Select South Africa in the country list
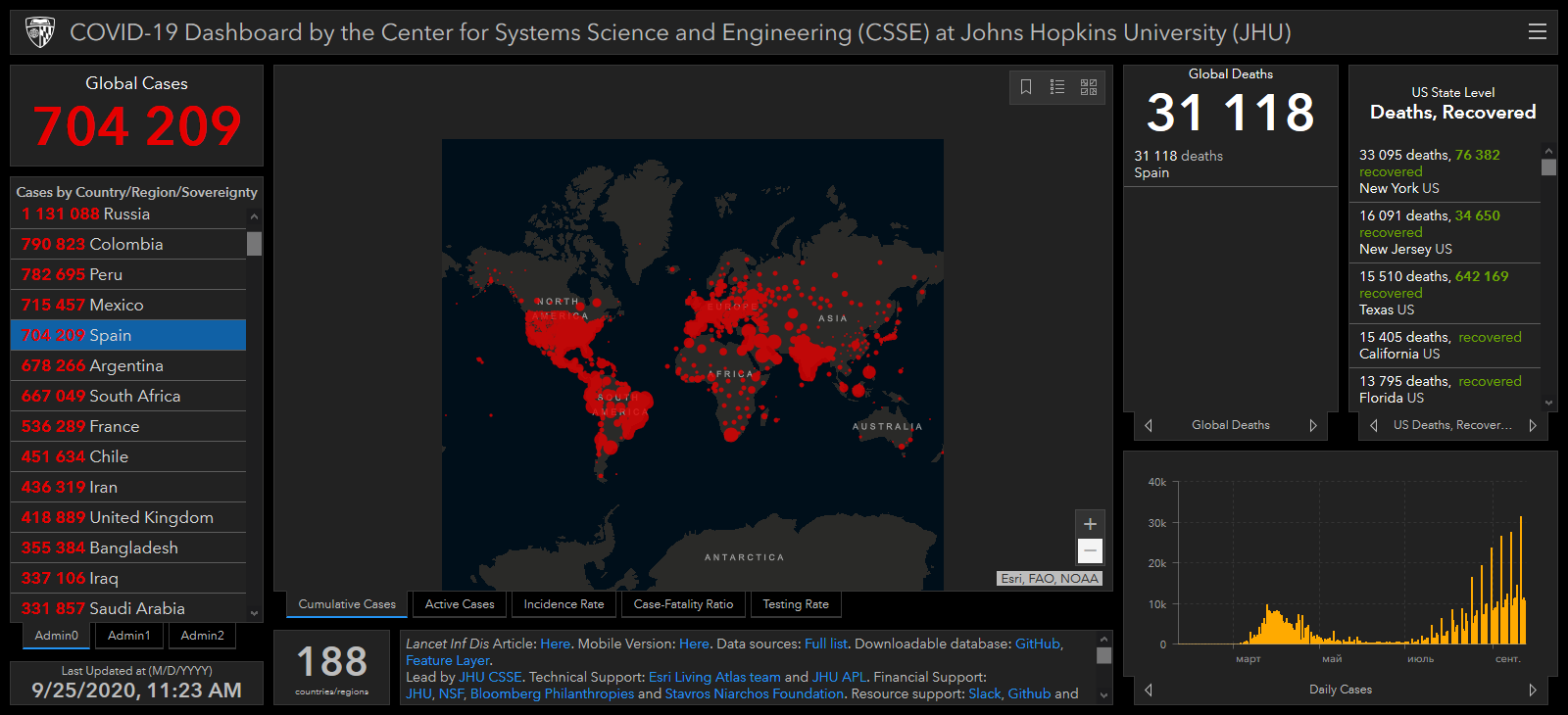Screen dimensions: 1568x715 point(128,396)
